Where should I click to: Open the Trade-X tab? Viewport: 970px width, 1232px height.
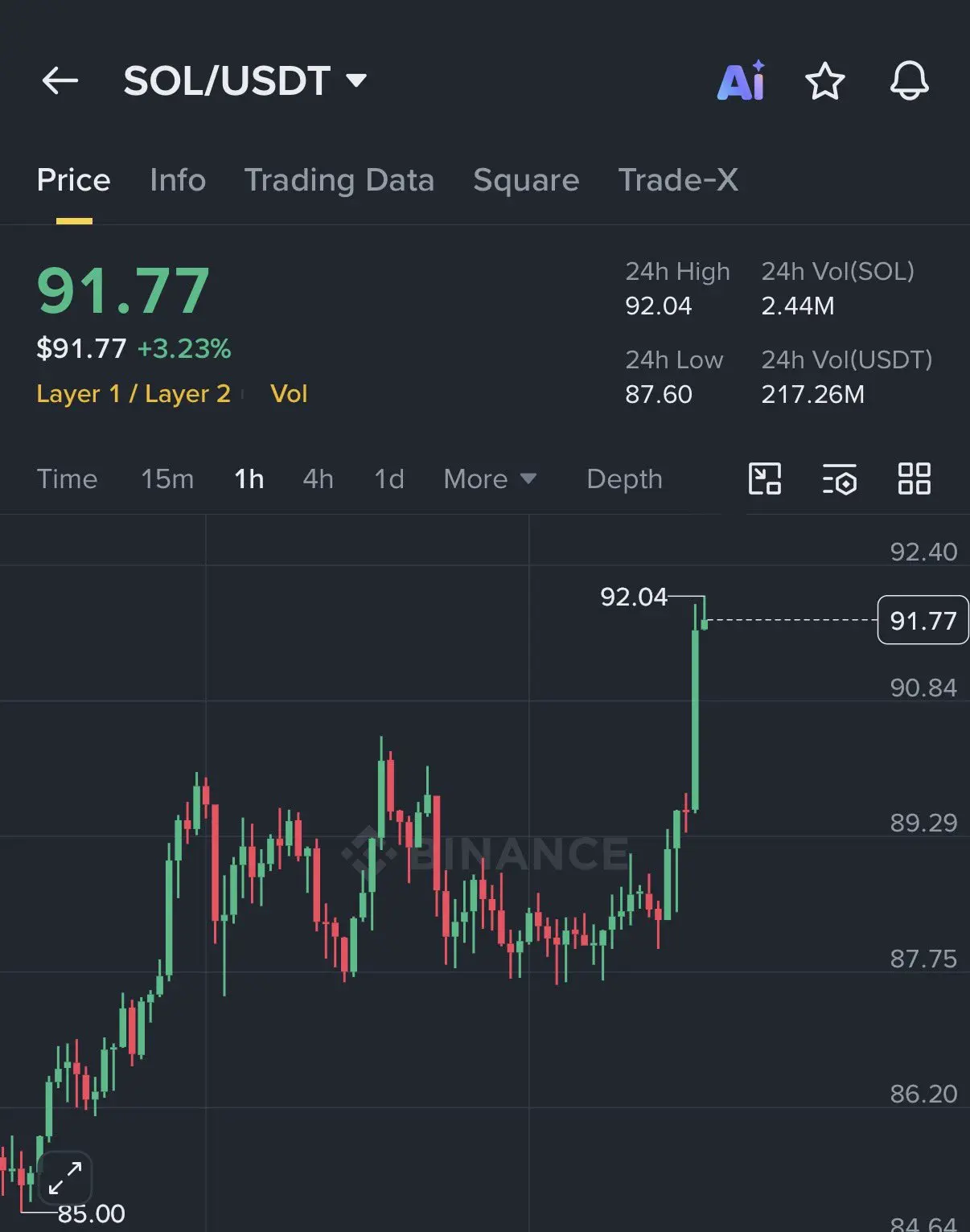[x=678, y=180]
